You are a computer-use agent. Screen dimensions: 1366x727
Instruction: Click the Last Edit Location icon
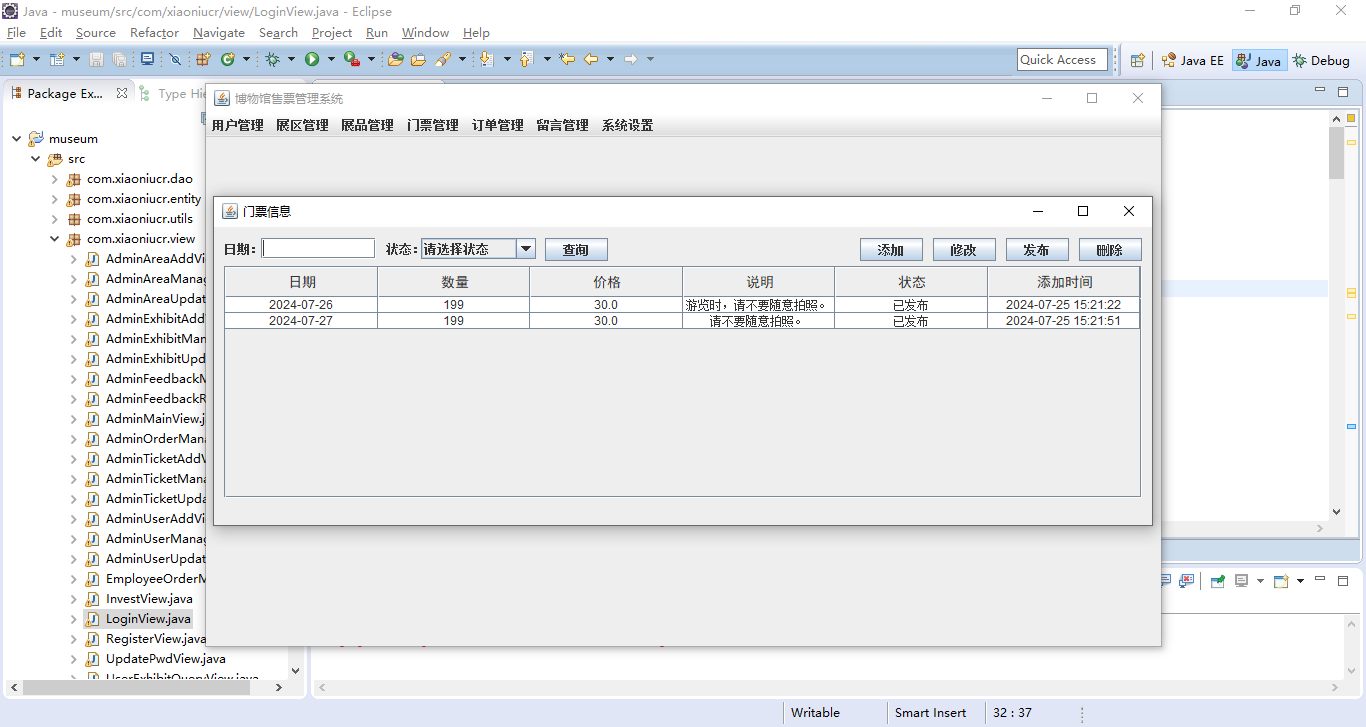567,60
